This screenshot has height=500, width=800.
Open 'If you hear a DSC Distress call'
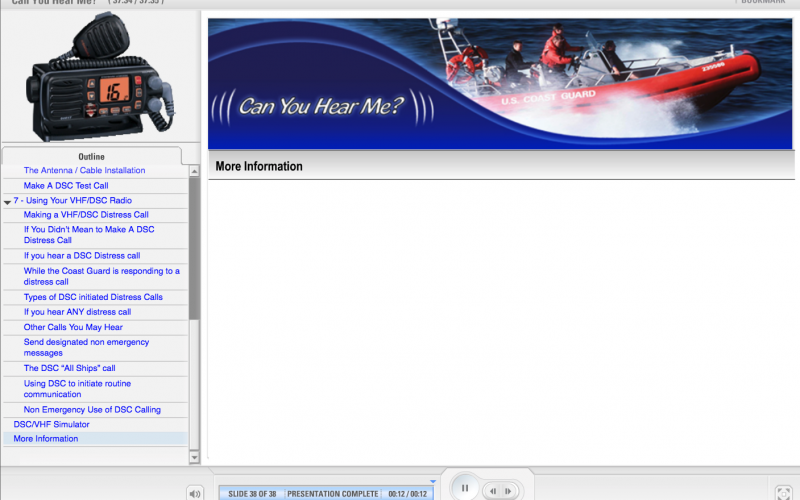[x=82, y=256]
